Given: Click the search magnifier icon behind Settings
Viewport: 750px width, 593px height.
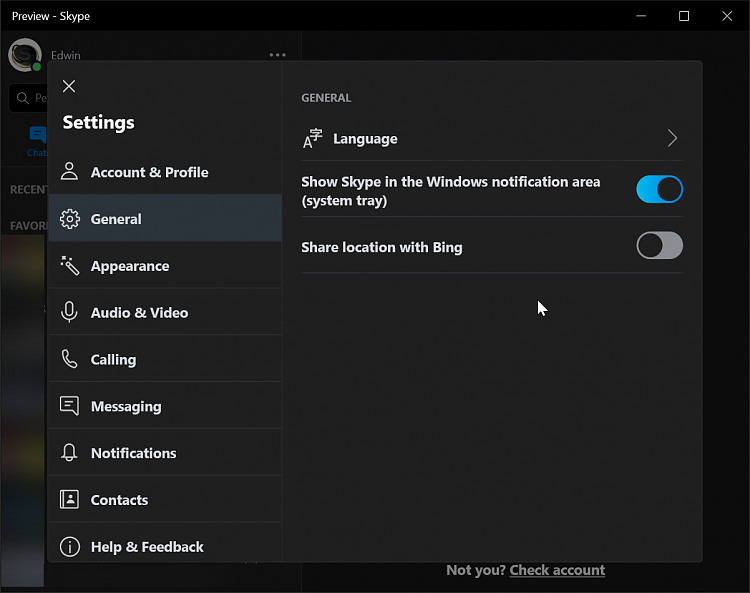Looking at the screenshot, I should point(22,98).
